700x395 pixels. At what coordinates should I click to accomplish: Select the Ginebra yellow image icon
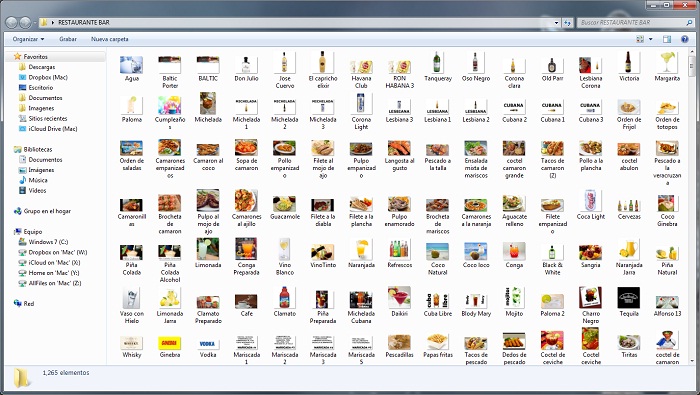pos(170,343)
